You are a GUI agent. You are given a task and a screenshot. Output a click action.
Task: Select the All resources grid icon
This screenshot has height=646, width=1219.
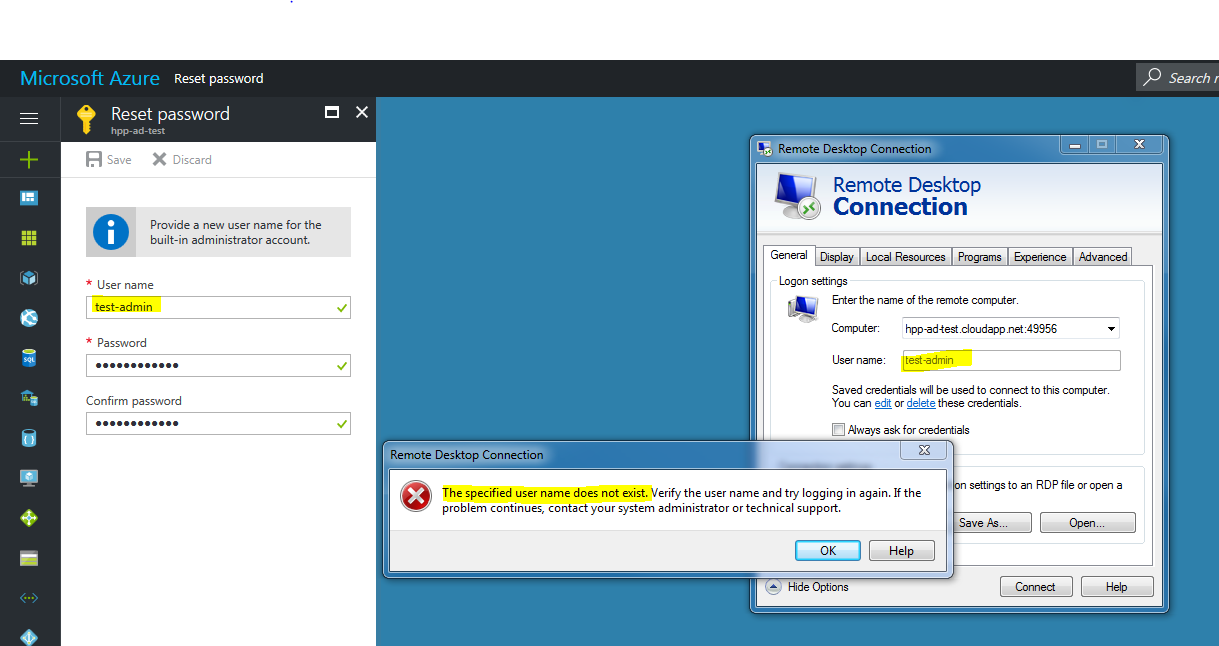tap(29, 238)
